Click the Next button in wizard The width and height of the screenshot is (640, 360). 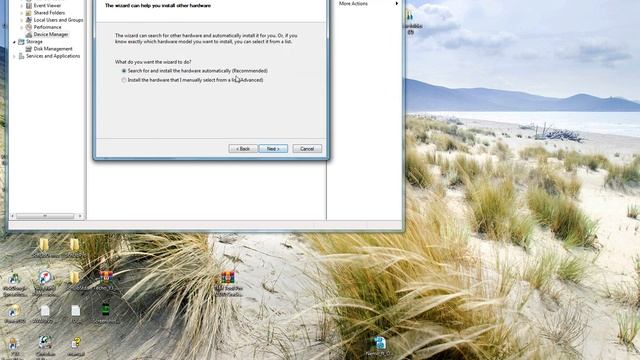pos(273,149)
